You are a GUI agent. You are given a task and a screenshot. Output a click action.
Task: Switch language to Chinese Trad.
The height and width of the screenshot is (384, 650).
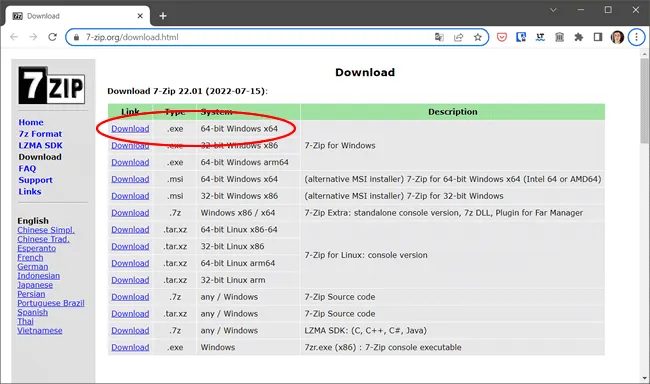[43, 239]
